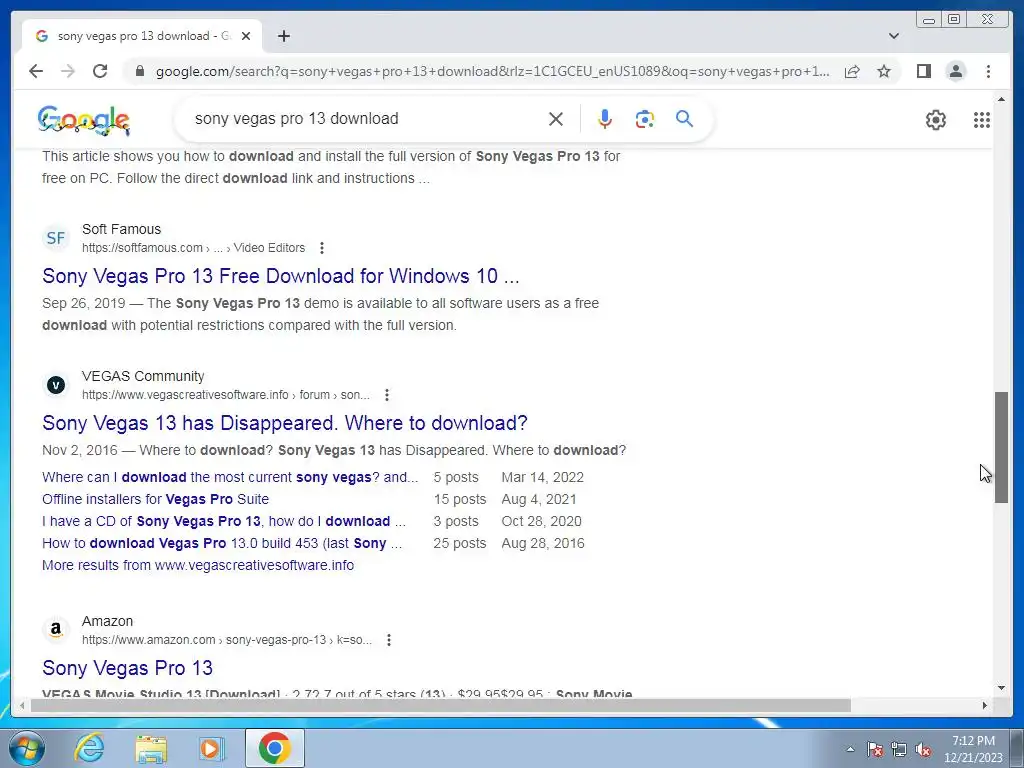Clear the search box with X
This screenshot has height=768, width=1024.
point(556,119)
